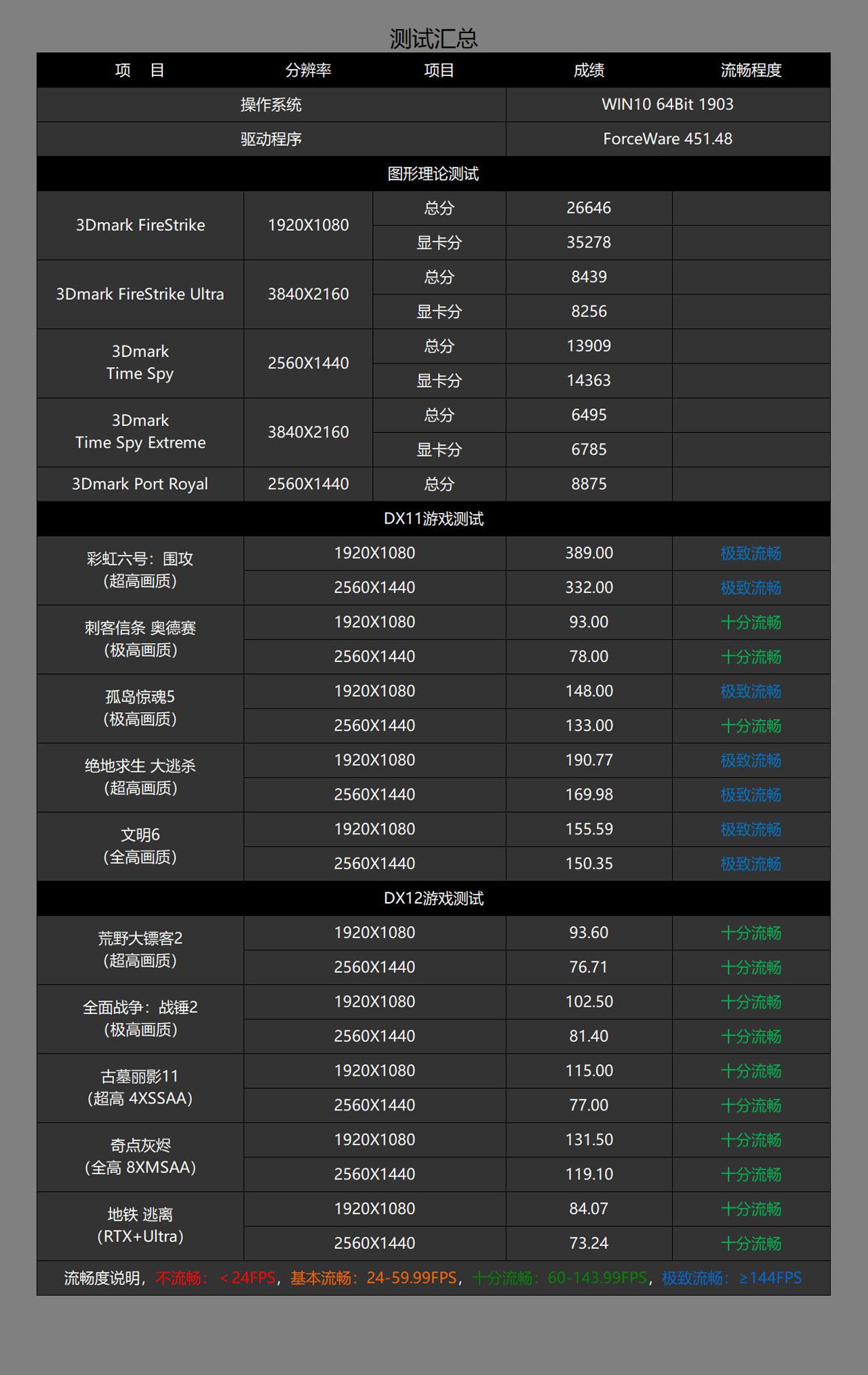
Task: Click the score 6785
Action: [x=589, y=450]
